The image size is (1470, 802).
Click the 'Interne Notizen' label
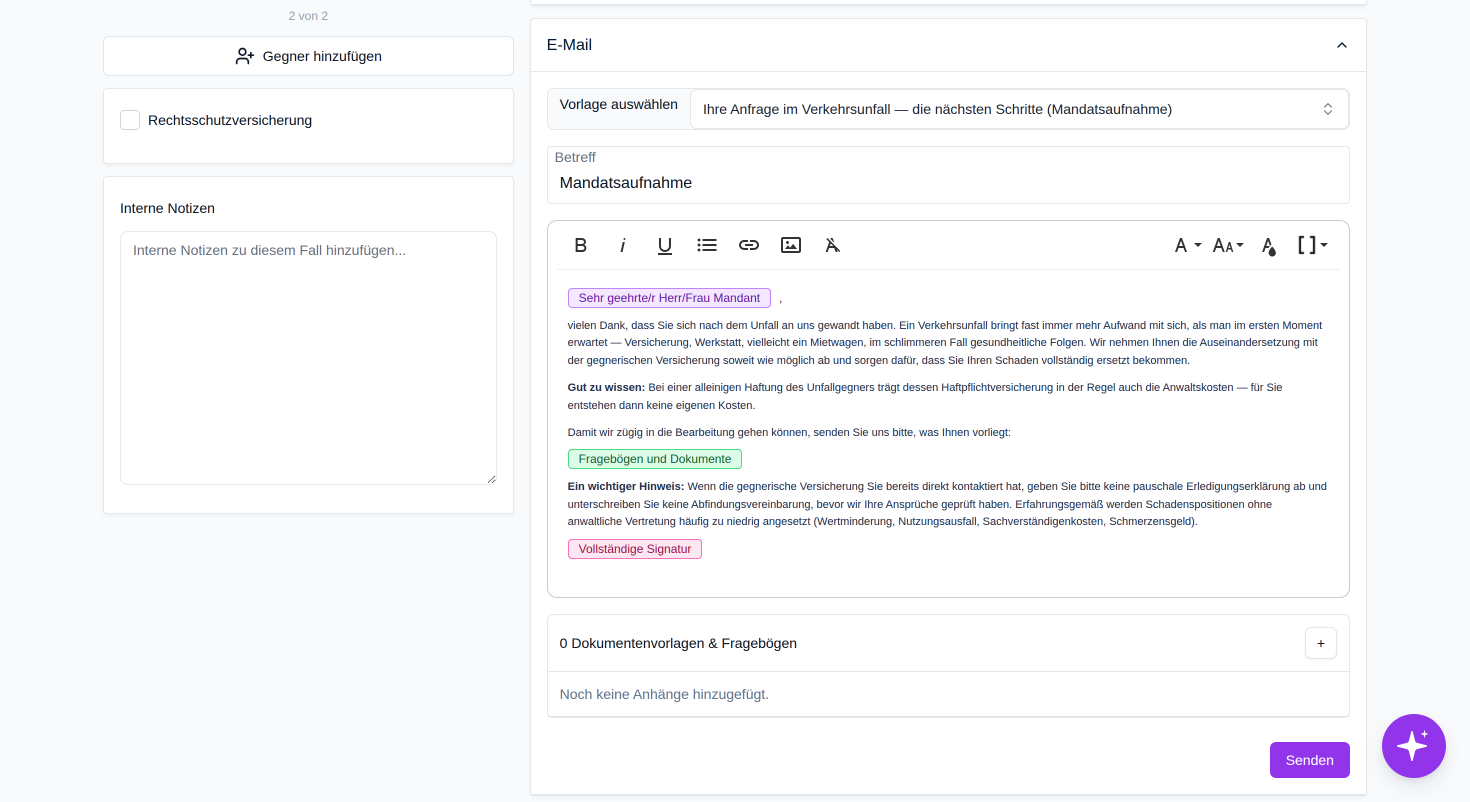(167, 208)
